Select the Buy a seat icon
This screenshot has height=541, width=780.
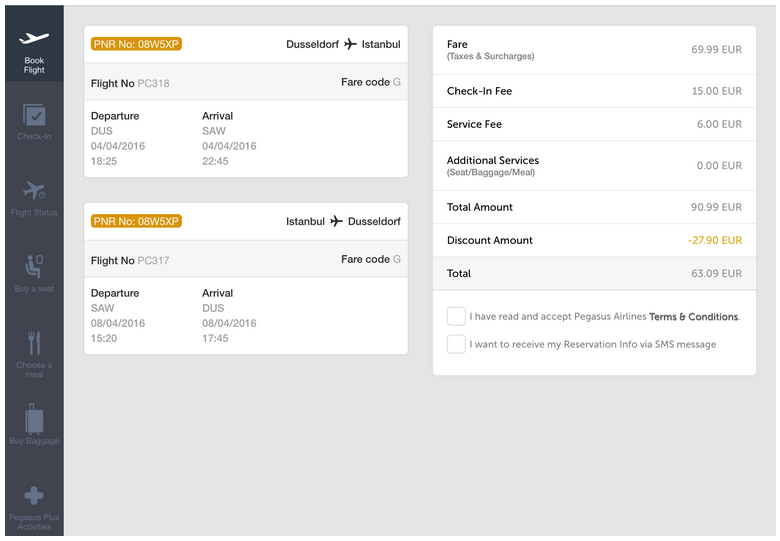34,266
